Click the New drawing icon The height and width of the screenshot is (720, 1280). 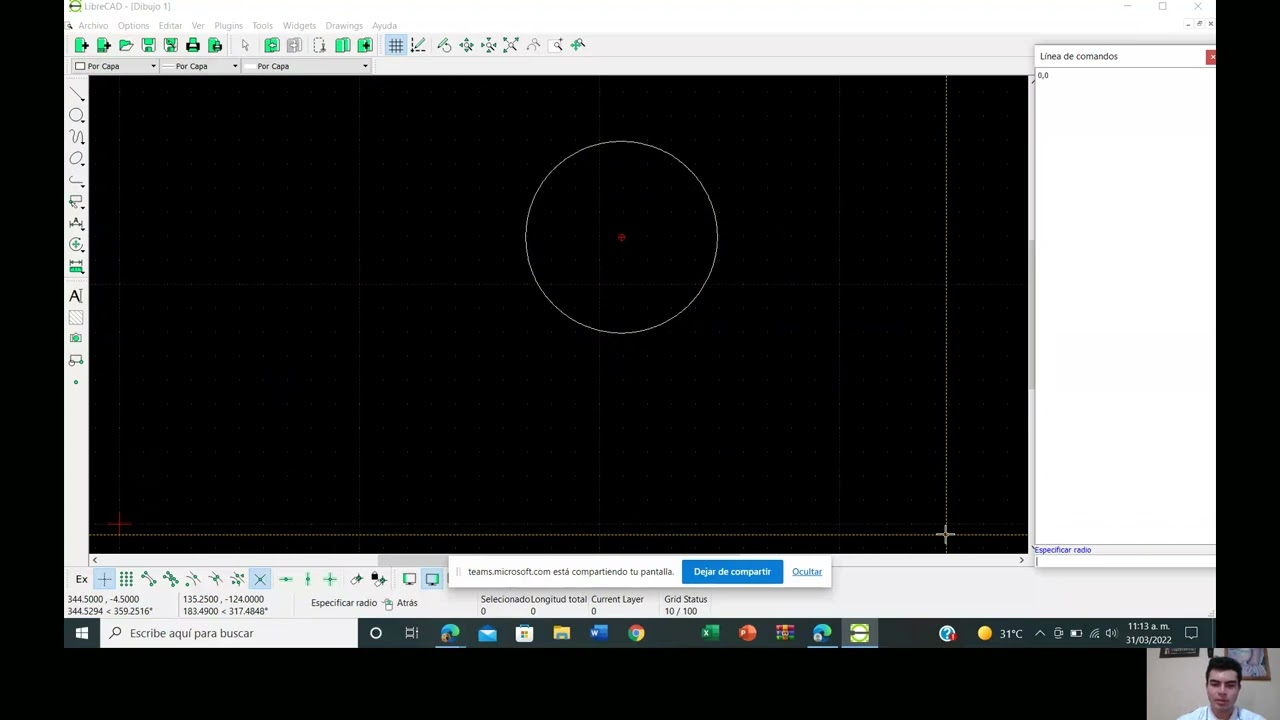[82, 45]
